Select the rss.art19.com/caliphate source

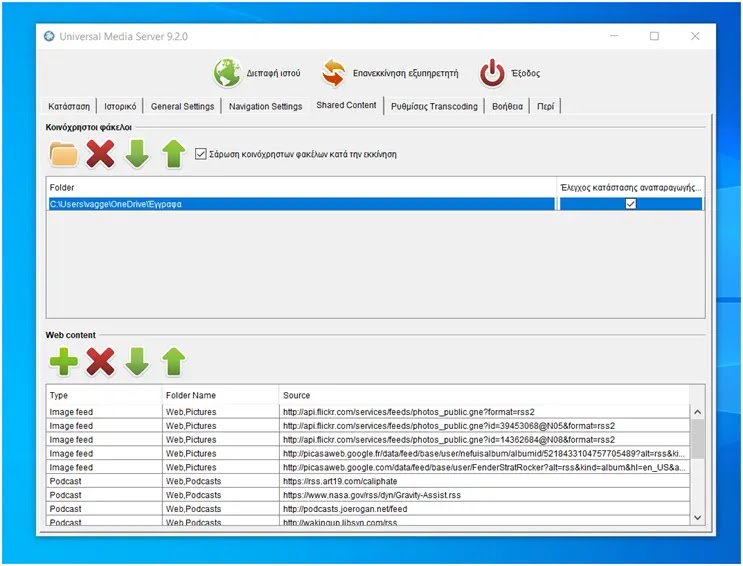point(484,481)
